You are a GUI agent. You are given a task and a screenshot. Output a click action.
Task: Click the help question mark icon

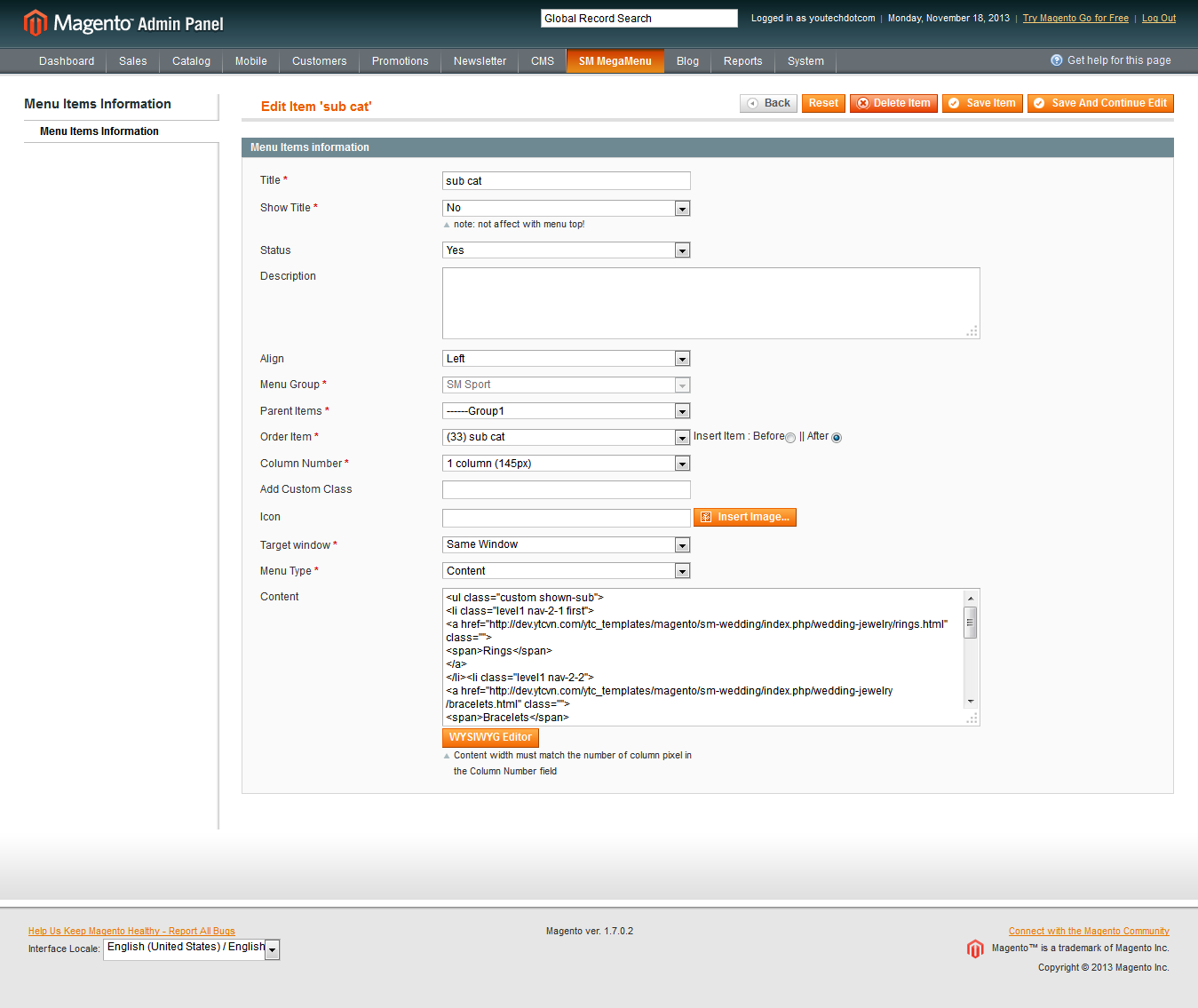1057,60
